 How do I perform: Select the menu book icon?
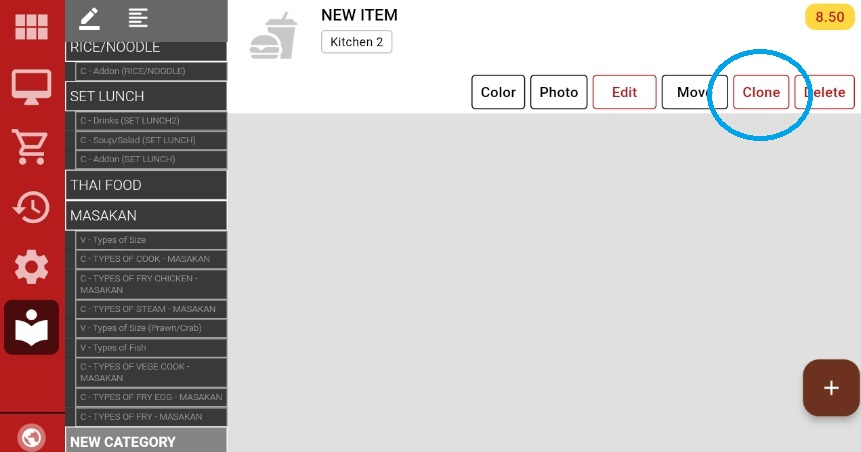[x=31, y=327]
